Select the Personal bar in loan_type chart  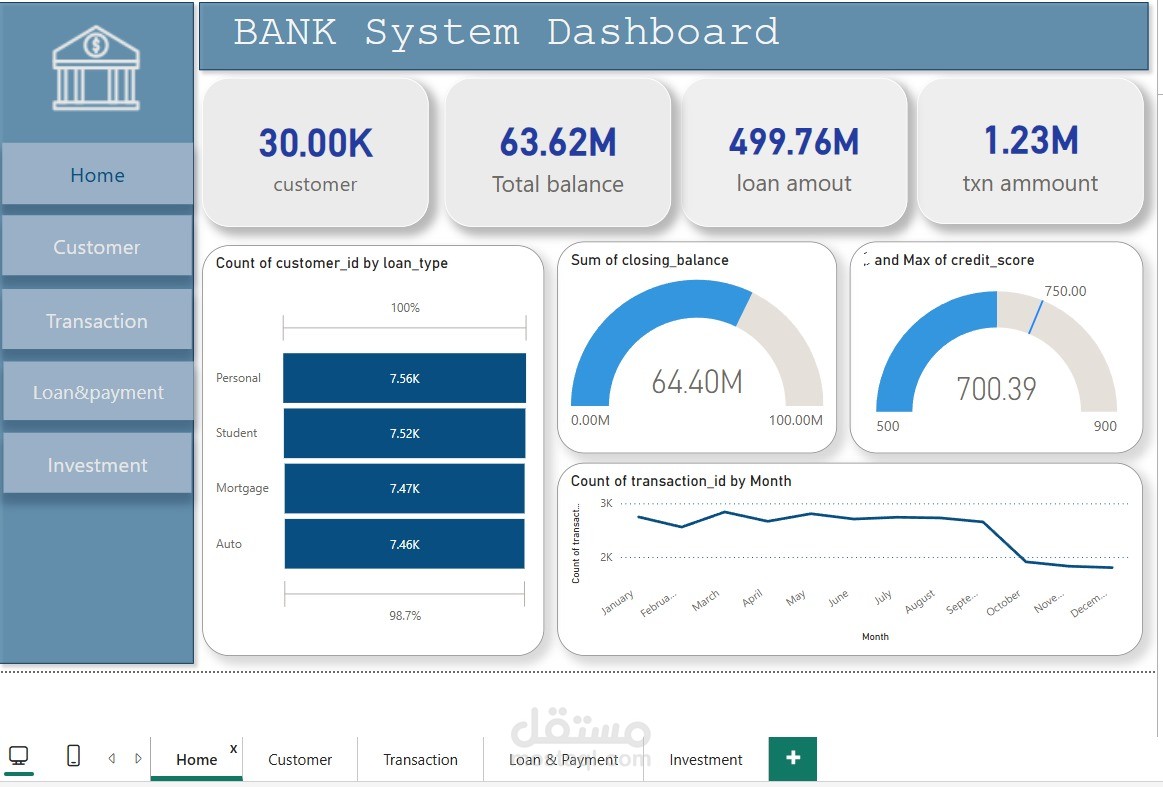pos(404,378)
